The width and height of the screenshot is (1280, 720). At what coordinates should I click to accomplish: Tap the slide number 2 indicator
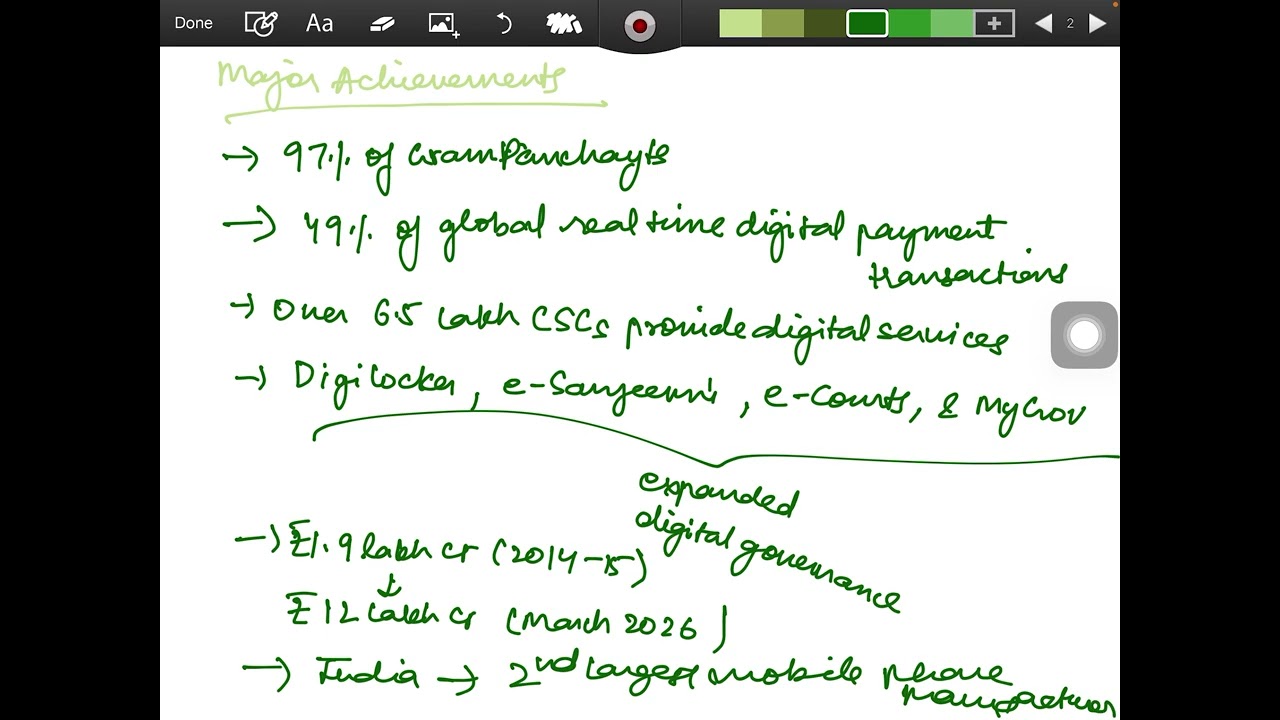pyautogui.click(x=1070, y=23)
